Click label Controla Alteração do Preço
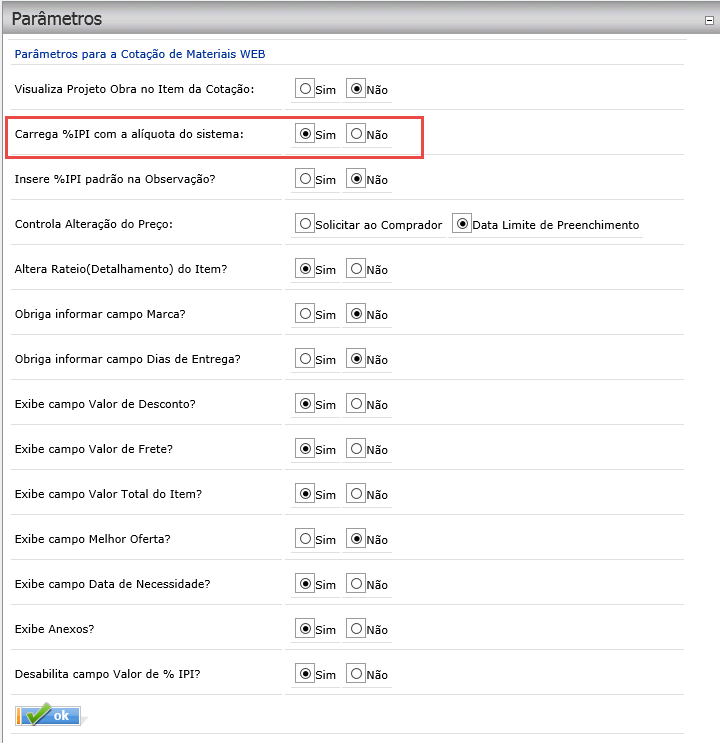 pos(94,224)
